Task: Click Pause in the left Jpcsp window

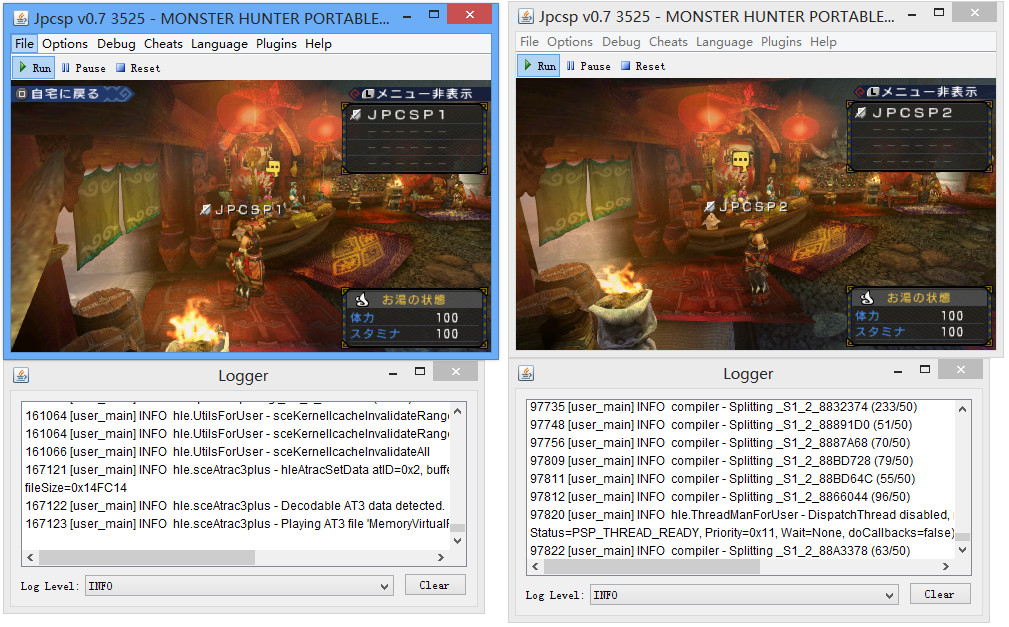Action: point(84,68)
